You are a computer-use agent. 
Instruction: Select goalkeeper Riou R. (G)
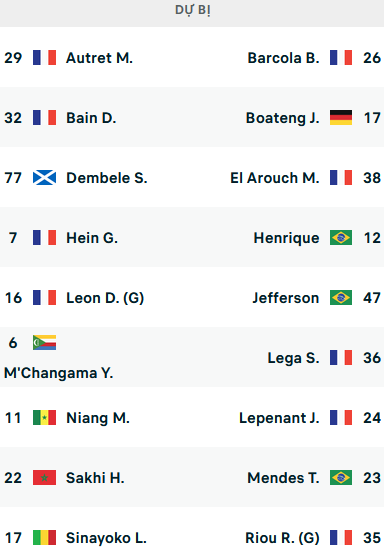[x=282, y=538]
